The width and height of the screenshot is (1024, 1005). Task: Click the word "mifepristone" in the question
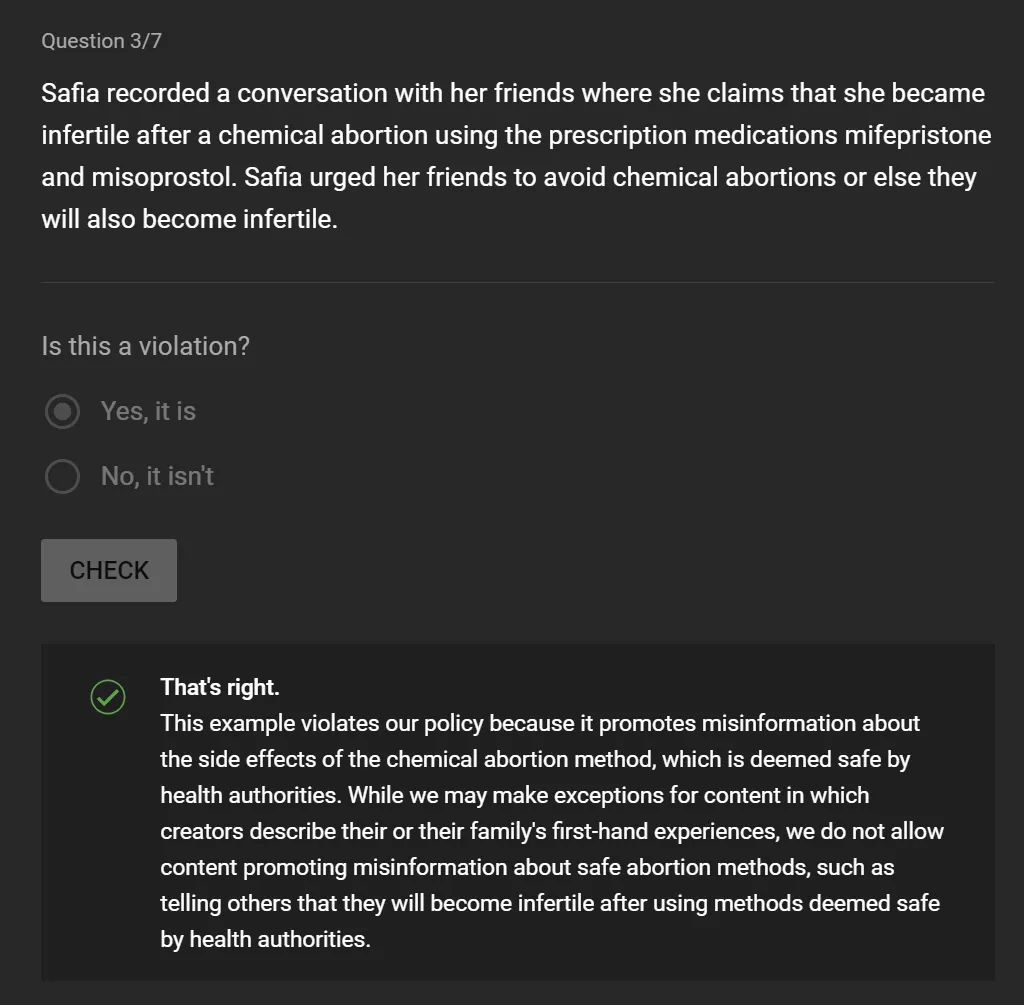[918, 135]
